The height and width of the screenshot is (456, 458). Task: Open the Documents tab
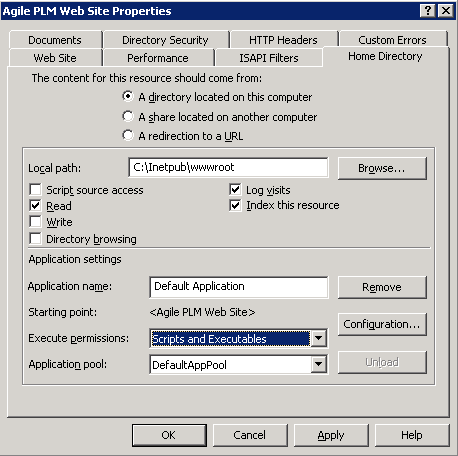55,40
